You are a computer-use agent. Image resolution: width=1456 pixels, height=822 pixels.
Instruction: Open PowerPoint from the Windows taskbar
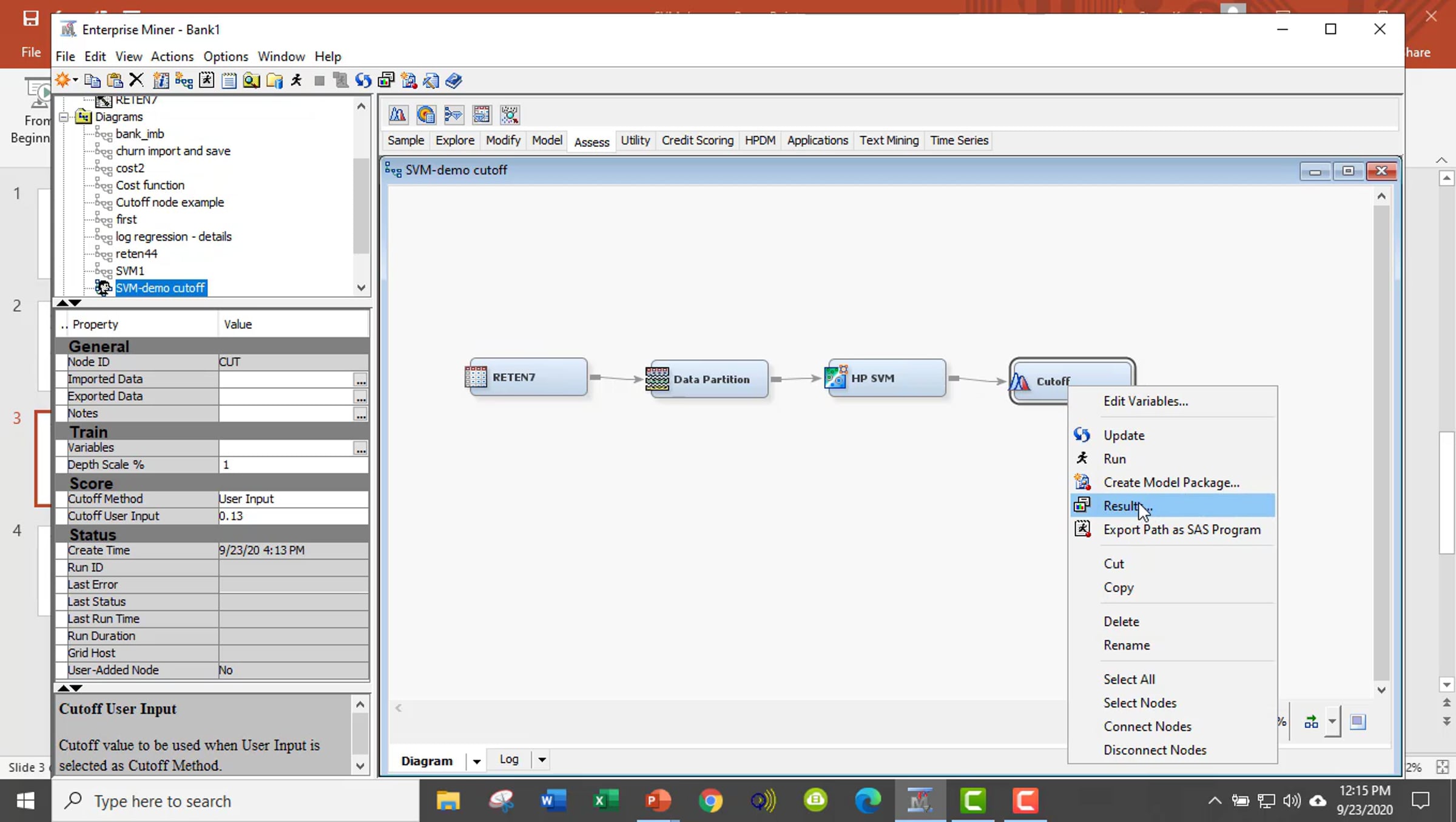pyautogui.click(x=658, y=801)
